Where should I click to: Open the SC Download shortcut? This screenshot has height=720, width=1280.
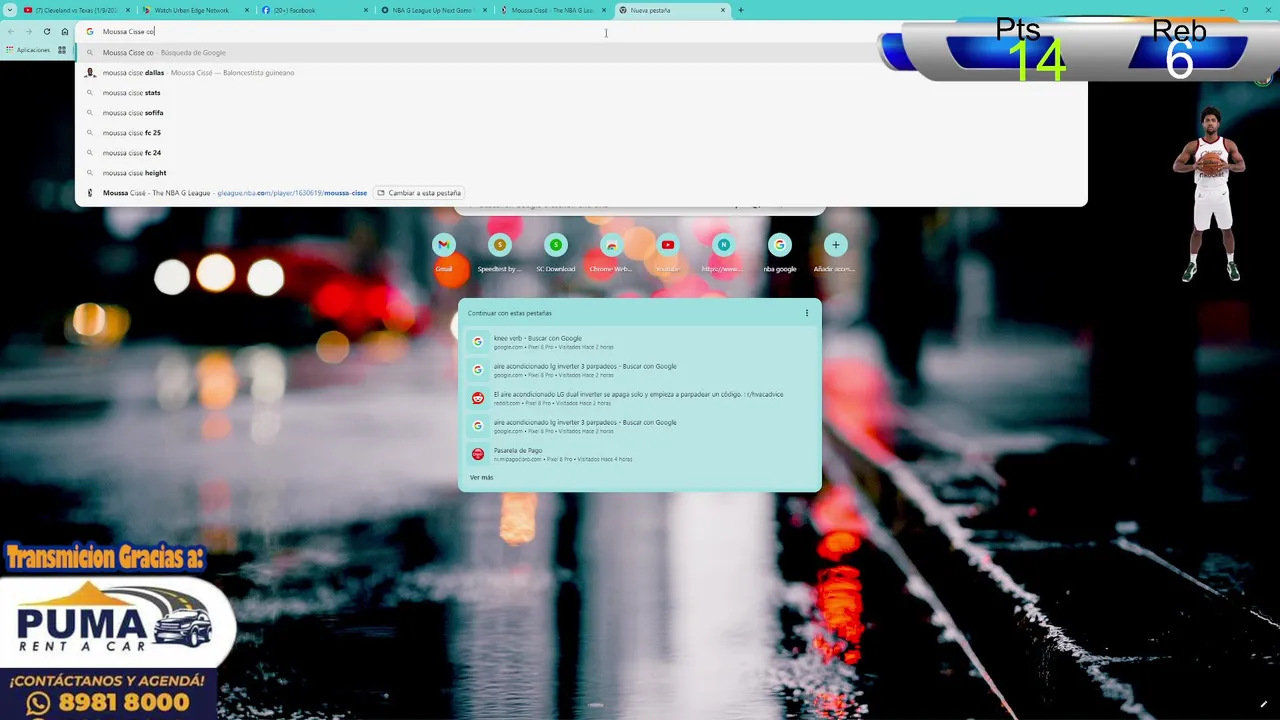(555, 253)
